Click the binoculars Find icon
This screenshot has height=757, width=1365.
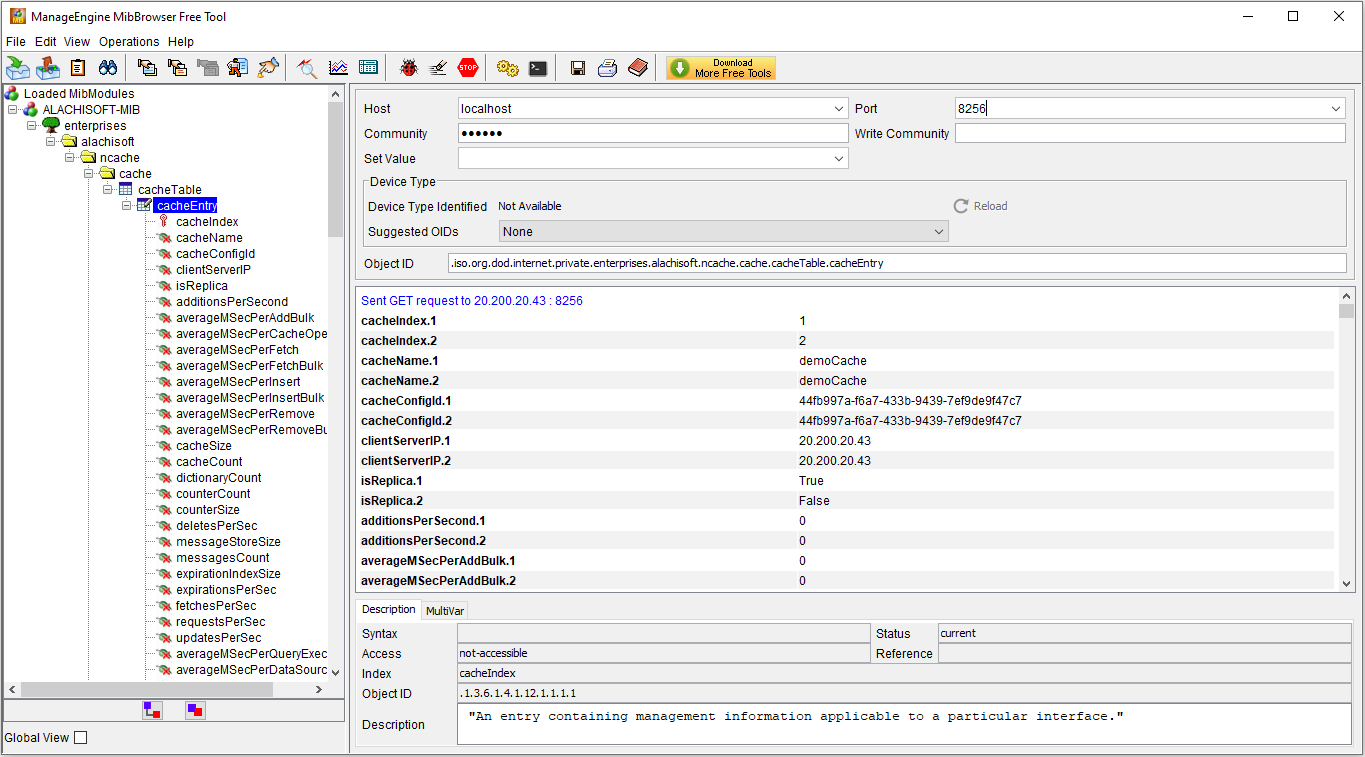107,68
